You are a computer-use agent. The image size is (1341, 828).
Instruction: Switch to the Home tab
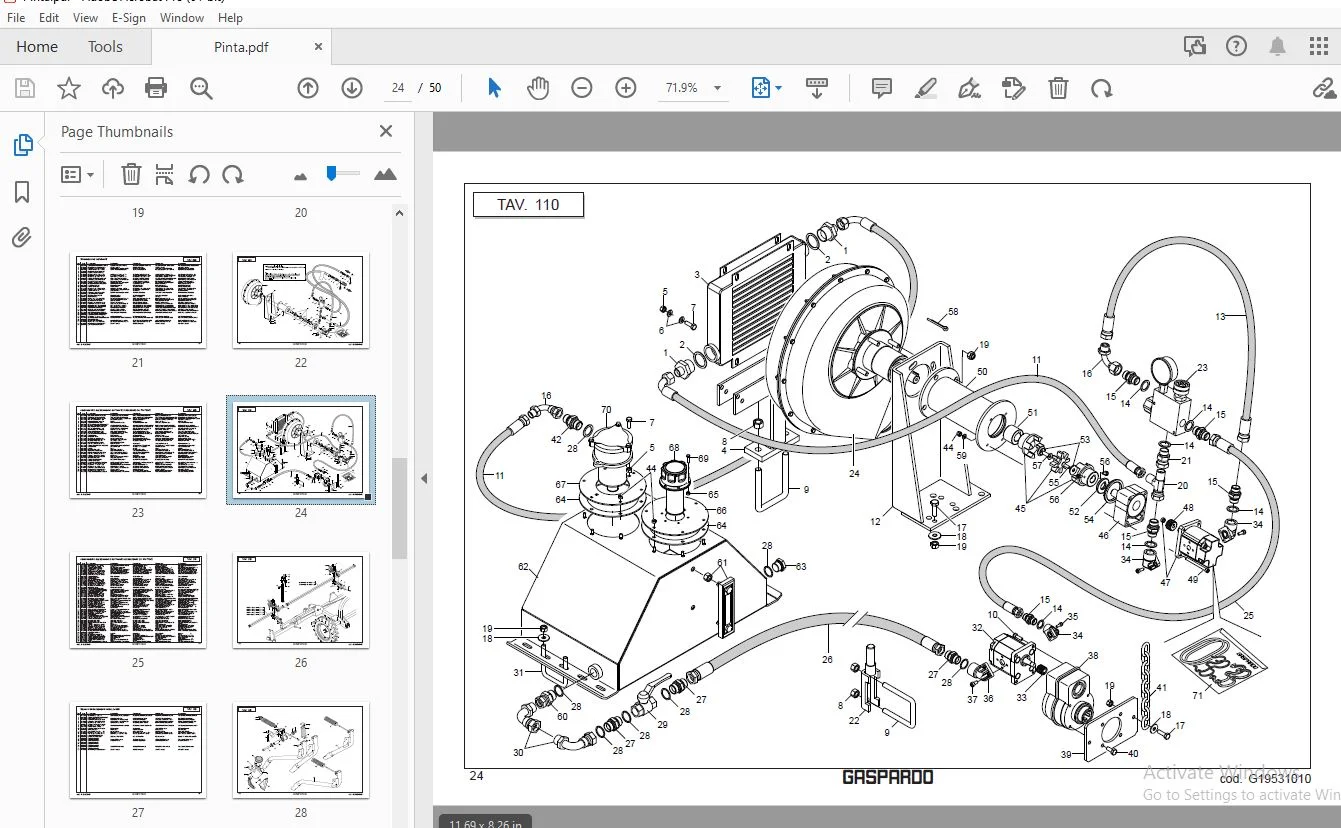pyautogui.click(x=37, y=46)
